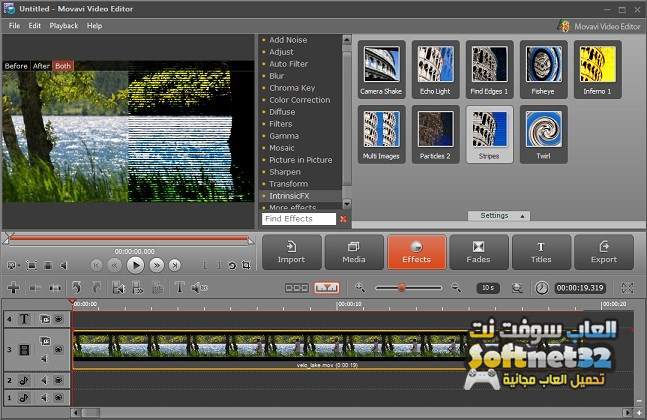Click the 10 s timeline scale indicator
The image size is (647, 420).
488,288
